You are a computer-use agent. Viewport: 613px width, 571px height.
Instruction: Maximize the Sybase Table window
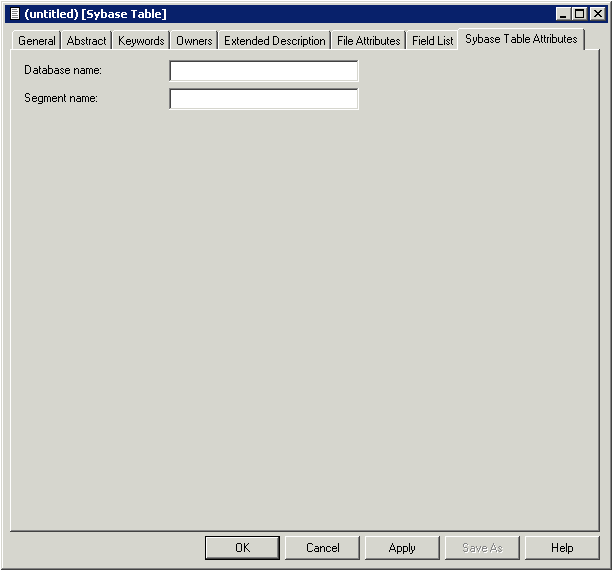tap(579, 14)
